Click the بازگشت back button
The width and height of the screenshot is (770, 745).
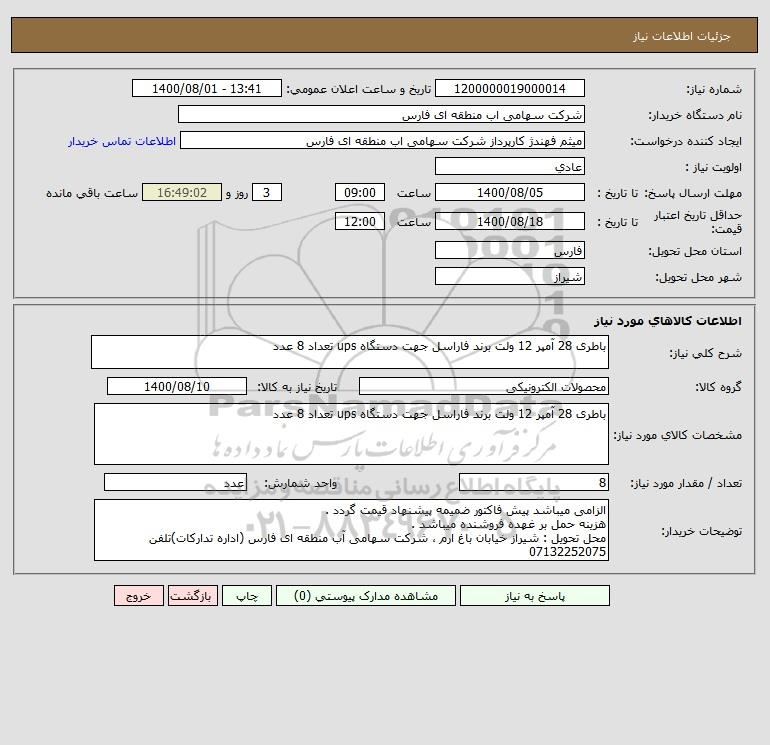tap(192, 596)
